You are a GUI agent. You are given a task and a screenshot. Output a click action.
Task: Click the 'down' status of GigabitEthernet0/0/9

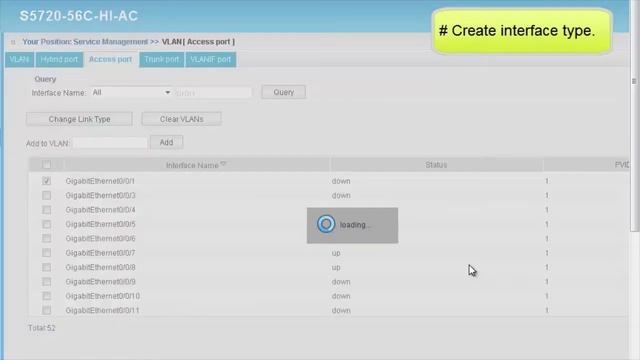(x=341, y=282)
